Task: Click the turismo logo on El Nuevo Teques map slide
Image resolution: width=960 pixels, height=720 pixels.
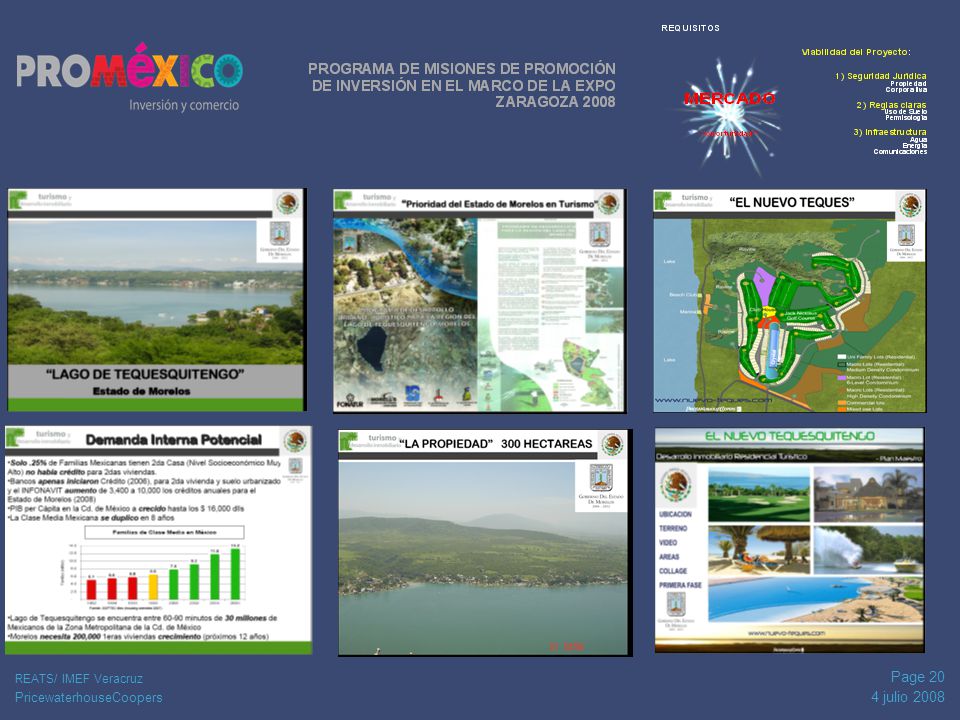Action: (x=684, y=200)
